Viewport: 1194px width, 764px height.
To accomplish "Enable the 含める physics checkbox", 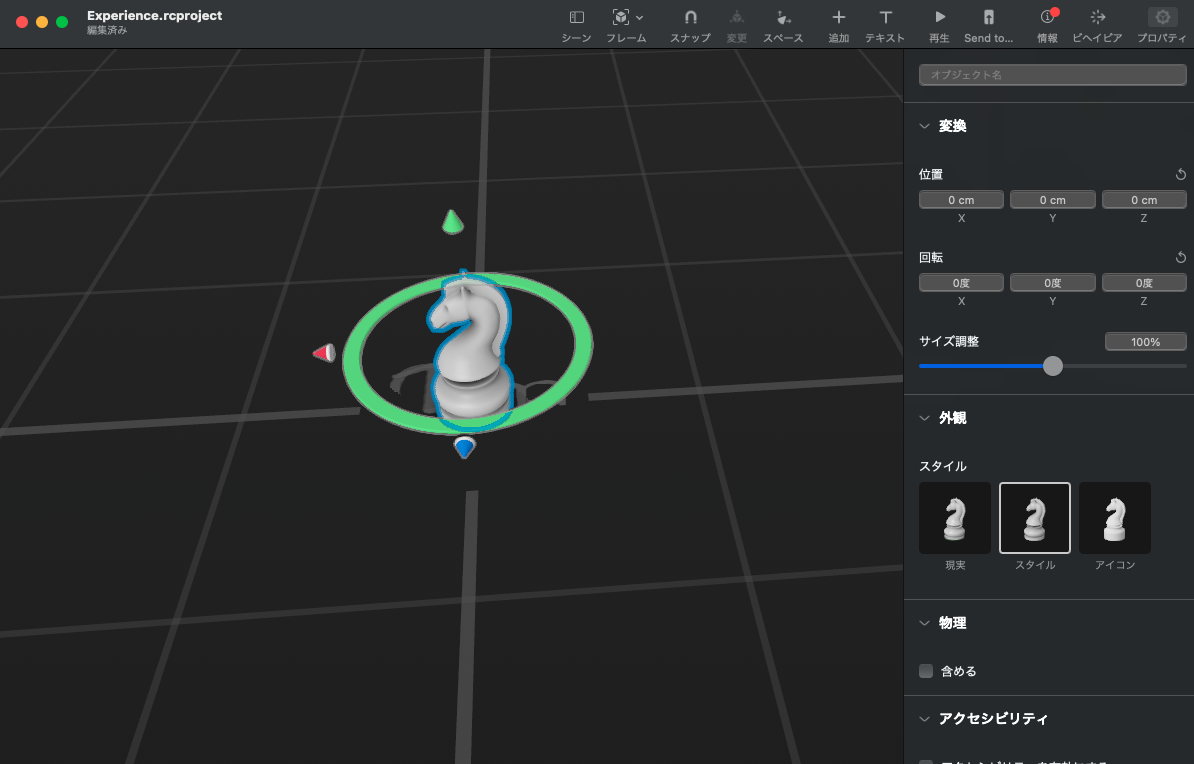I will coord(926,671).
